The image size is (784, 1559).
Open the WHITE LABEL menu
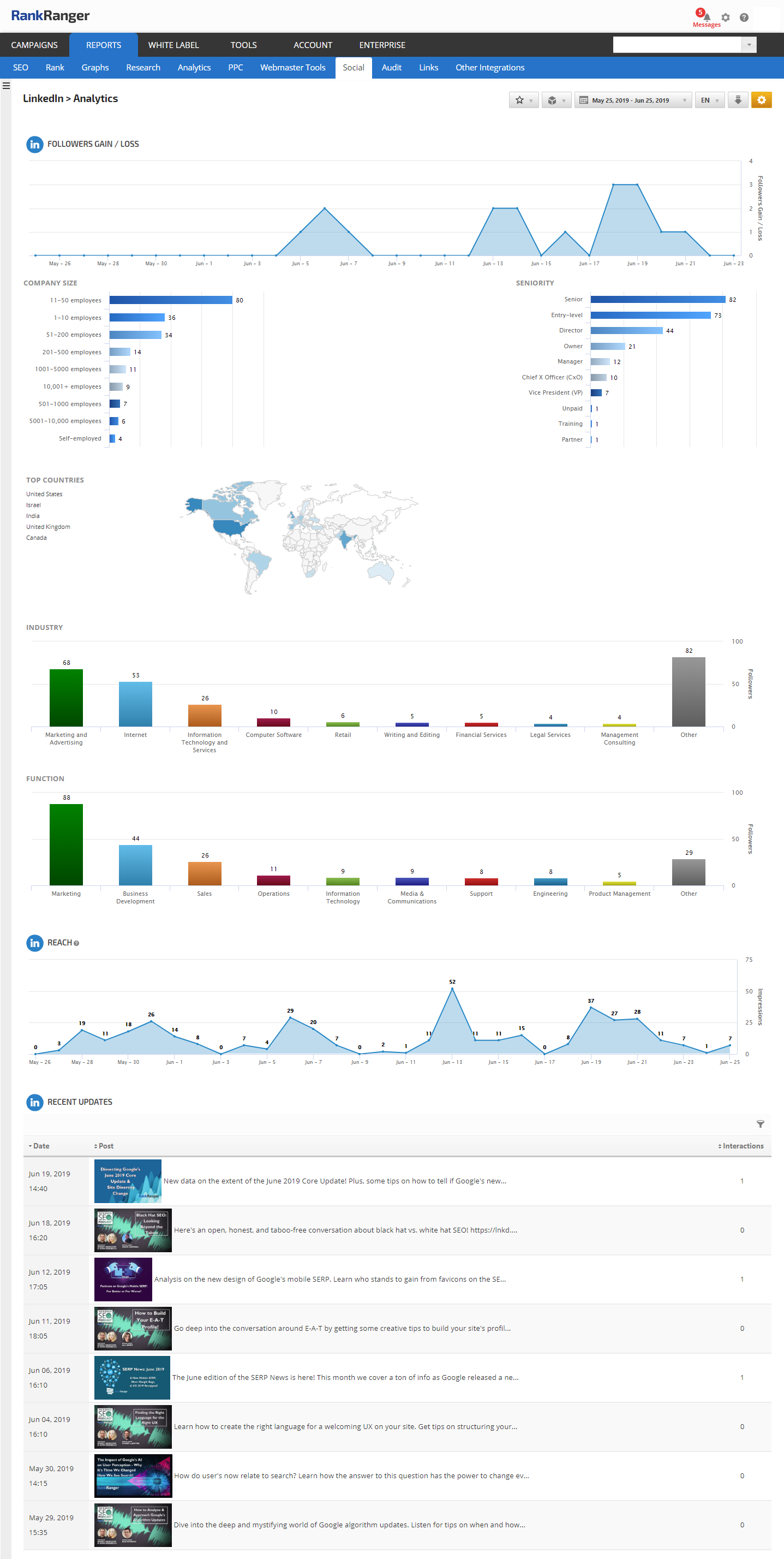click(173, 45)
